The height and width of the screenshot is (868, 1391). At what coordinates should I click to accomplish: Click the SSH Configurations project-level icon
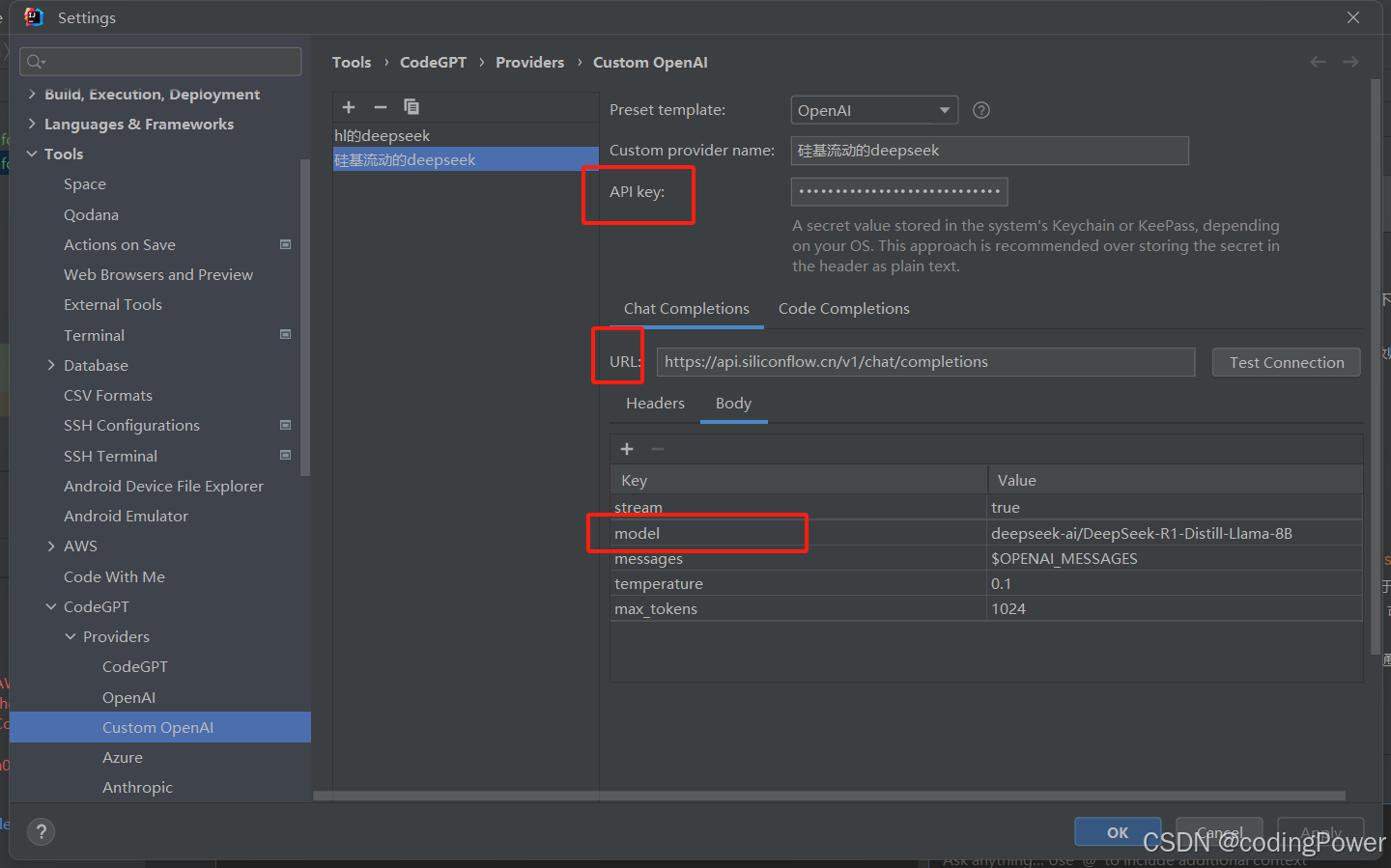pyautogui.click(x=285, y=425)
